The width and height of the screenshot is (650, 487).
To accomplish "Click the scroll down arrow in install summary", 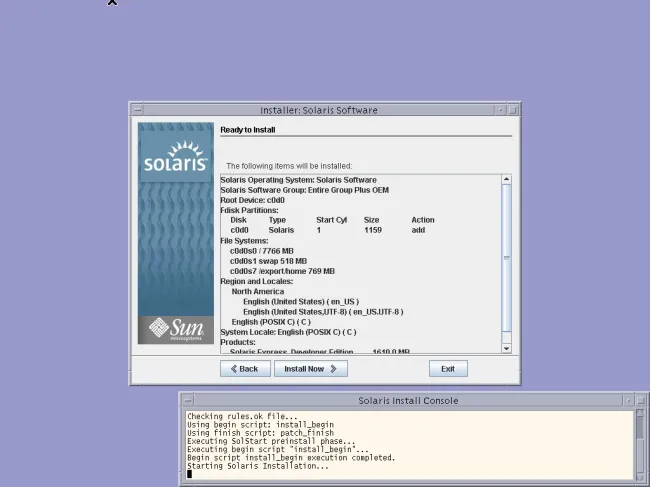I will click(506, 349).
